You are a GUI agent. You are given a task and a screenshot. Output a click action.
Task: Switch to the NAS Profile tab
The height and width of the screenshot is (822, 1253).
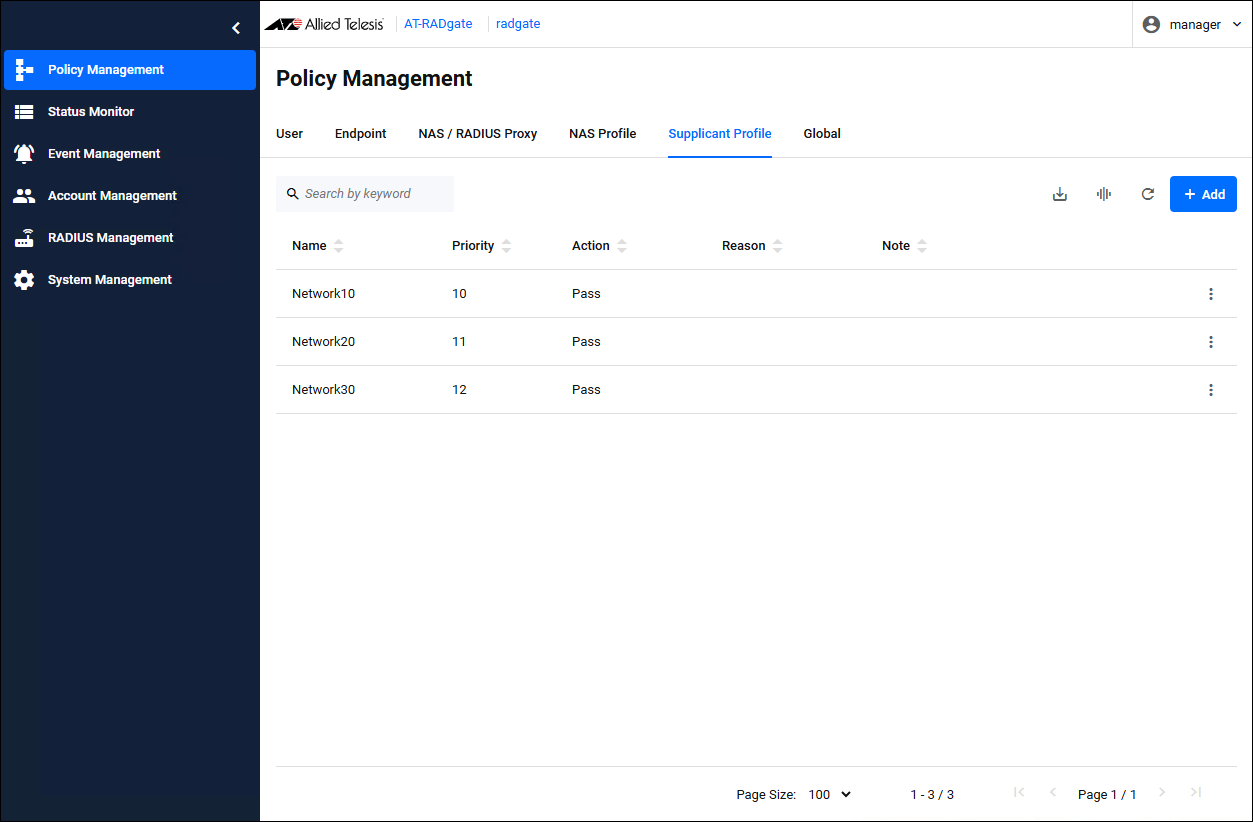click(x=602, y=133)
